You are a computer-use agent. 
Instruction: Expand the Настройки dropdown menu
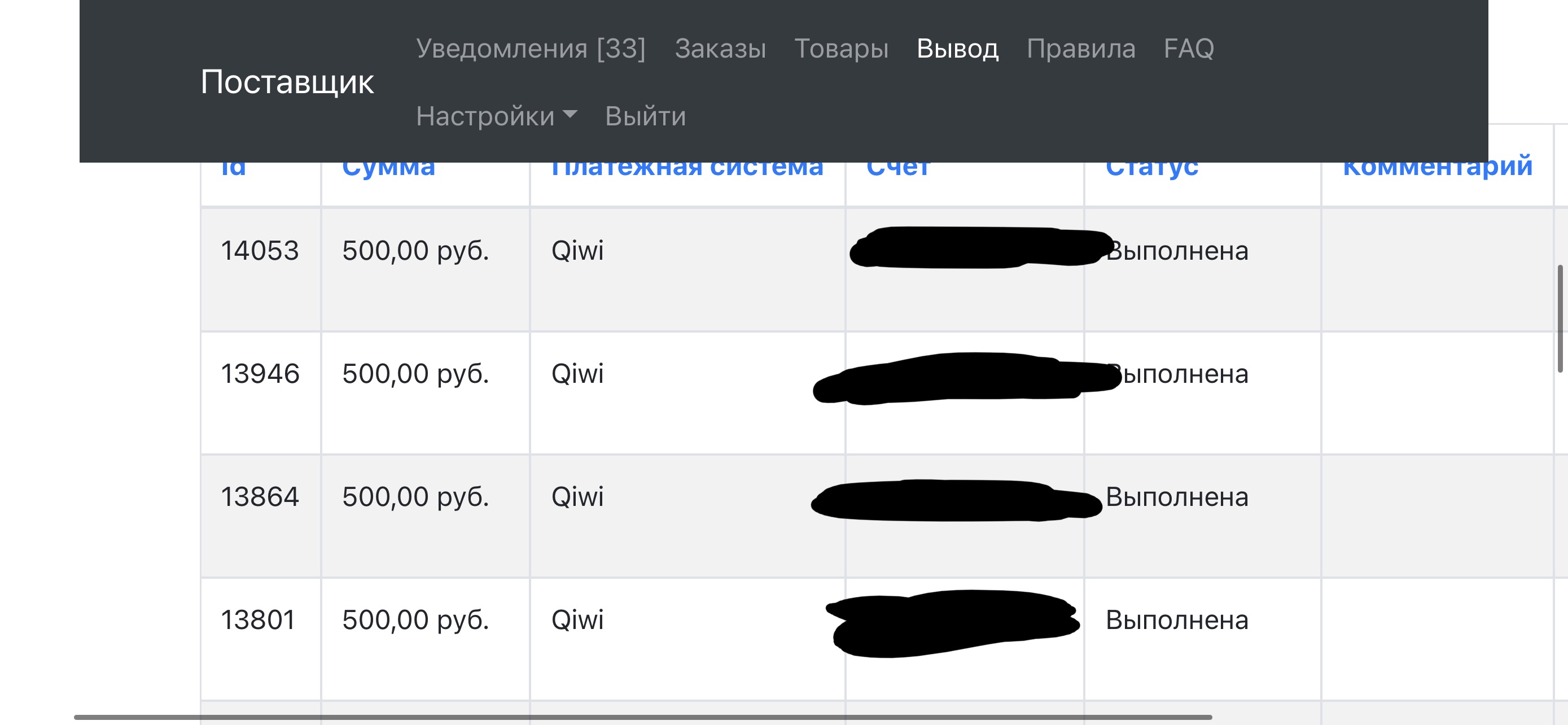[x=486, y=116]
